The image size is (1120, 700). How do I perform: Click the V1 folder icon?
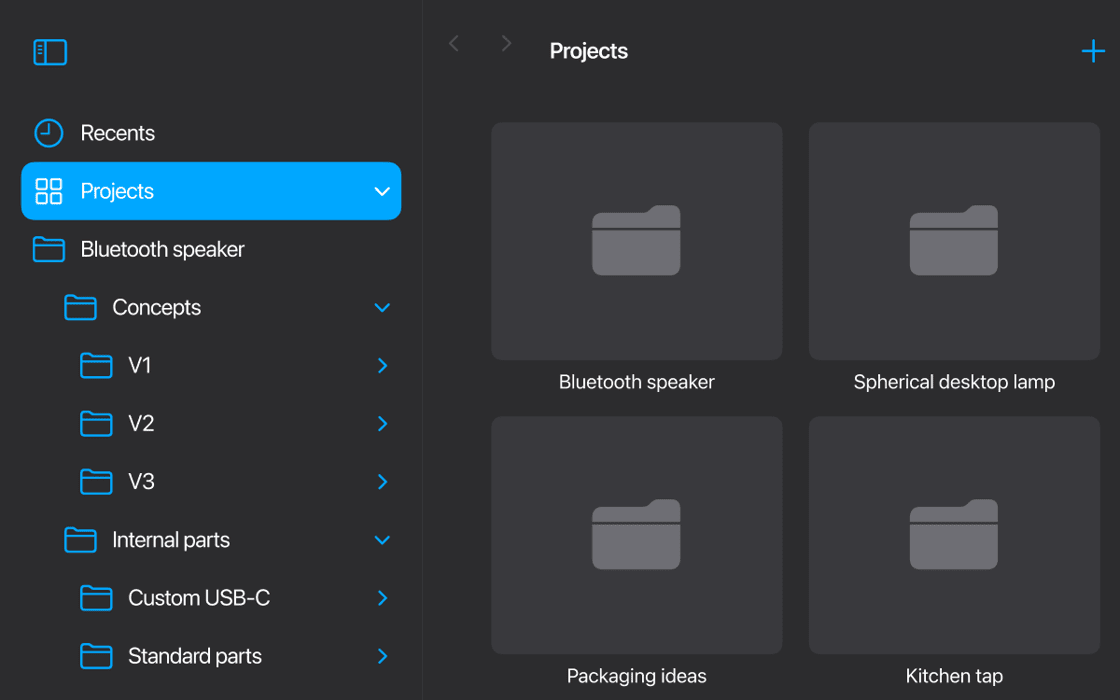pyautogui.click(x=96, y=366)
